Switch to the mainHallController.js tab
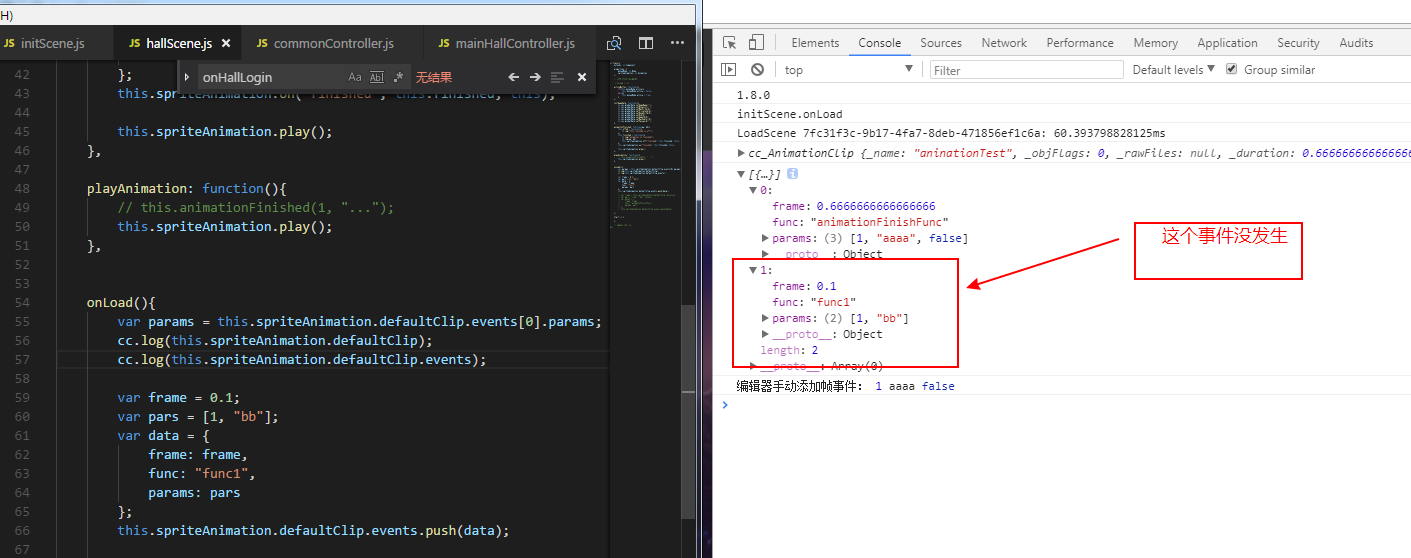Viewport: 1411px width, 558px height. (x=515, y=44)
